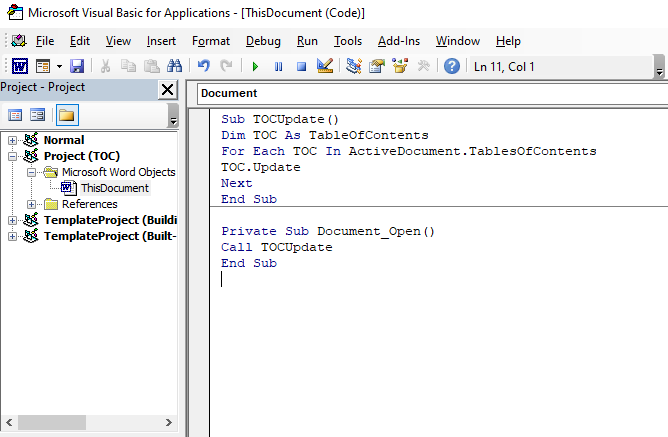668x437 pixels.
Task: Toggle Folders view in Project pane
Action: coord(67,115)
